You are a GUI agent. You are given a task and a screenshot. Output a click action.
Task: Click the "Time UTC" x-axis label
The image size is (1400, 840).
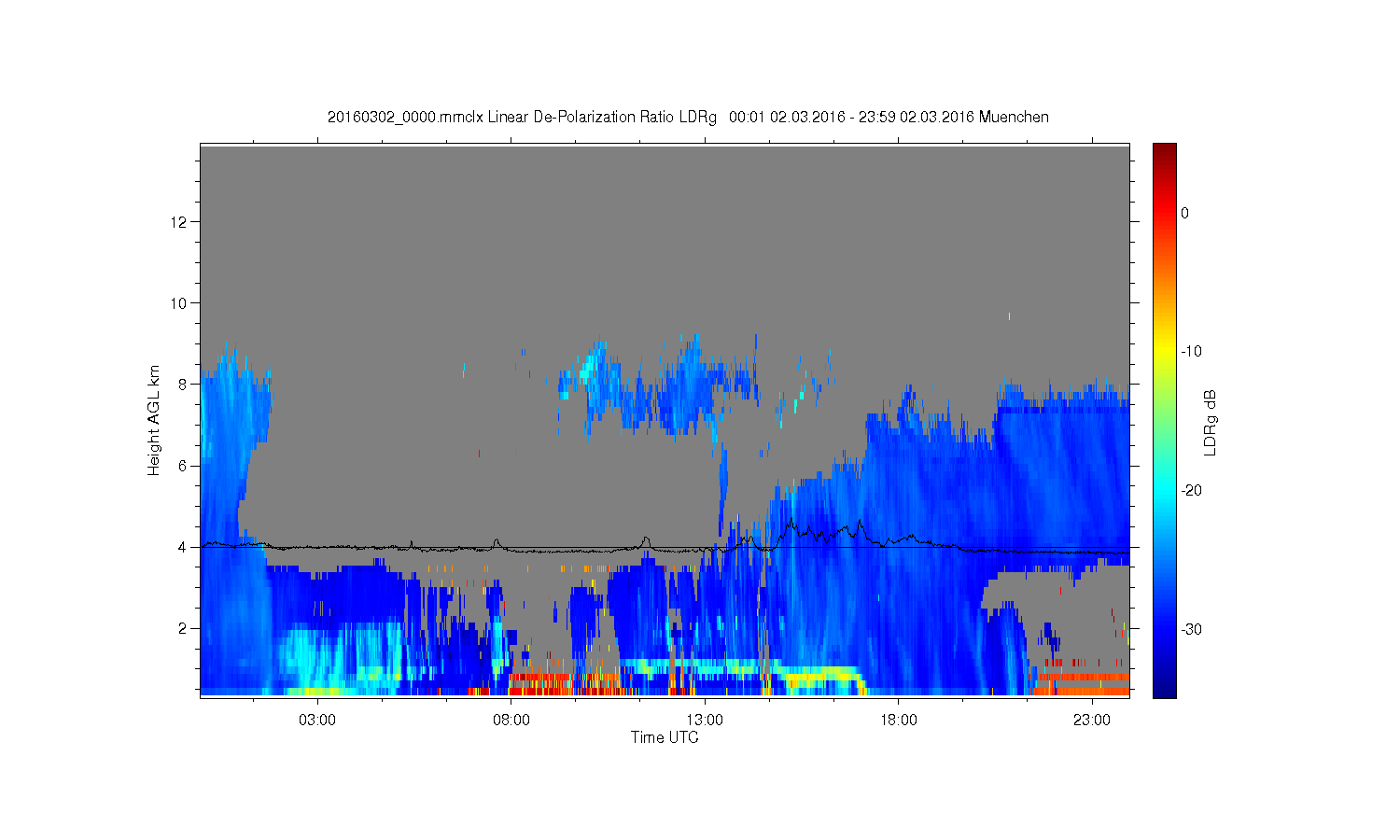click(x=665, y=737)
